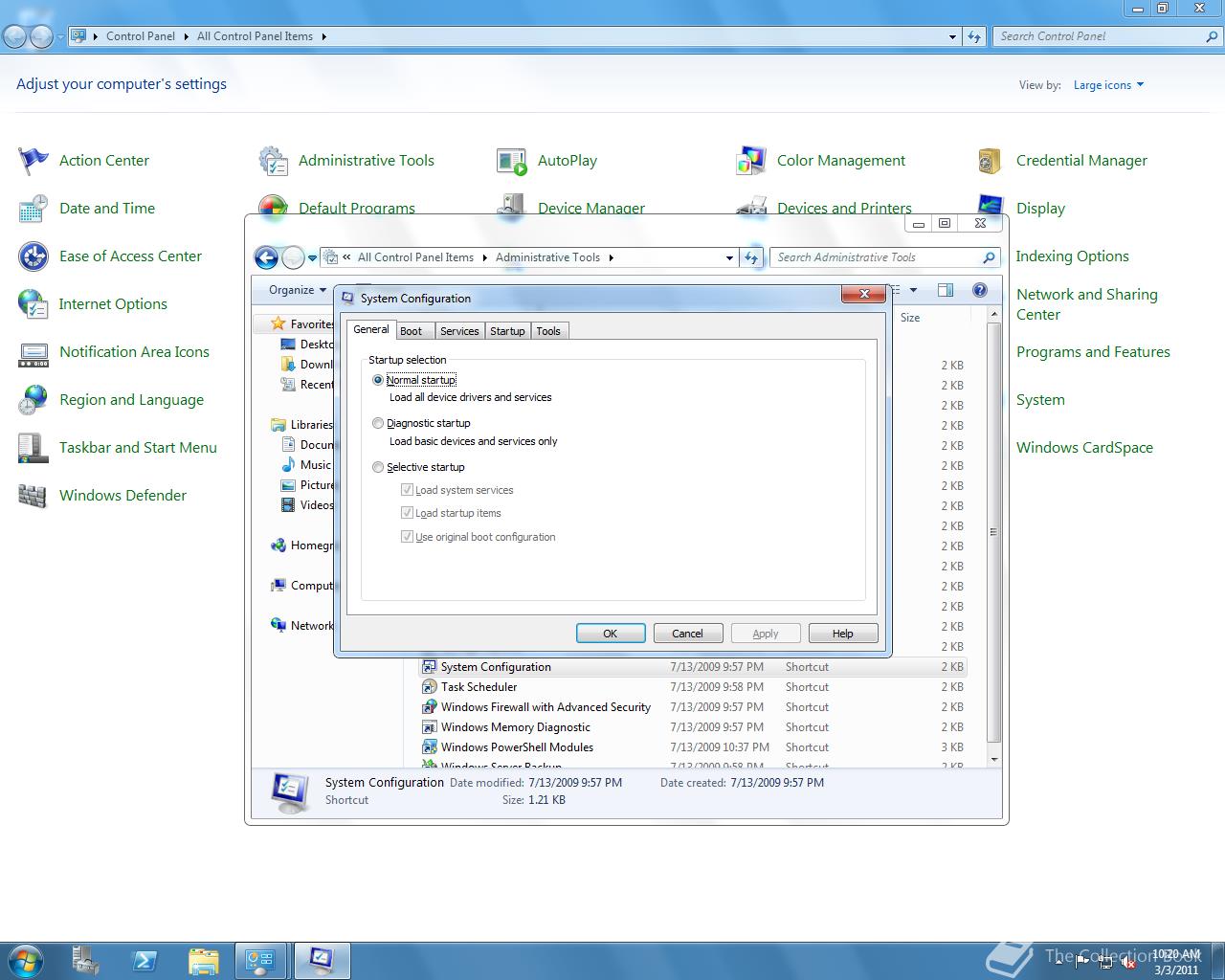Switch to the Startup tab
Image resolution: width=1225 pixels, height=980 pixels.
click(x=507, y=331)
